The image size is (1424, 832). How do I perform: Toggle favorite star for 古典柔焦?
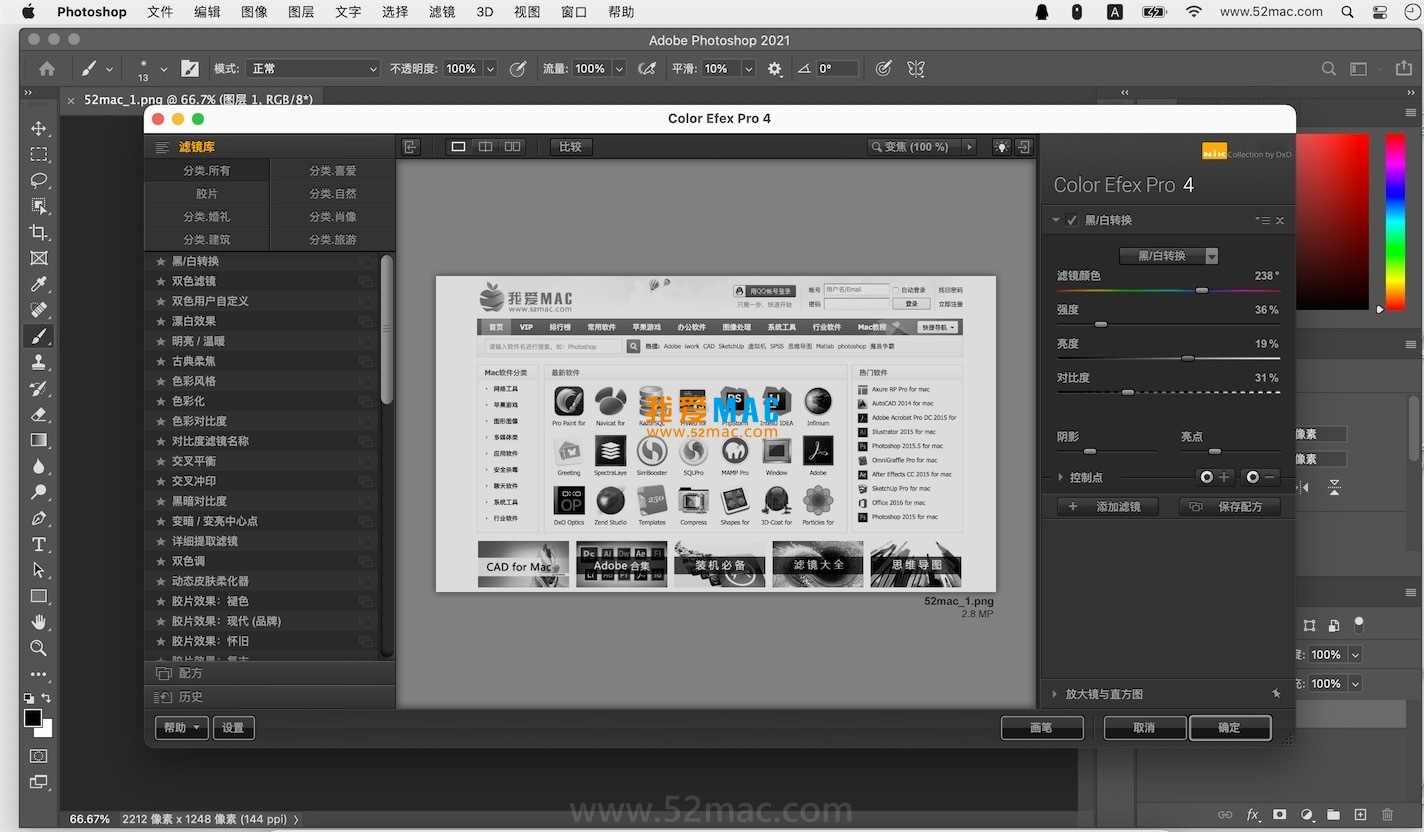[x=160, y=361]
